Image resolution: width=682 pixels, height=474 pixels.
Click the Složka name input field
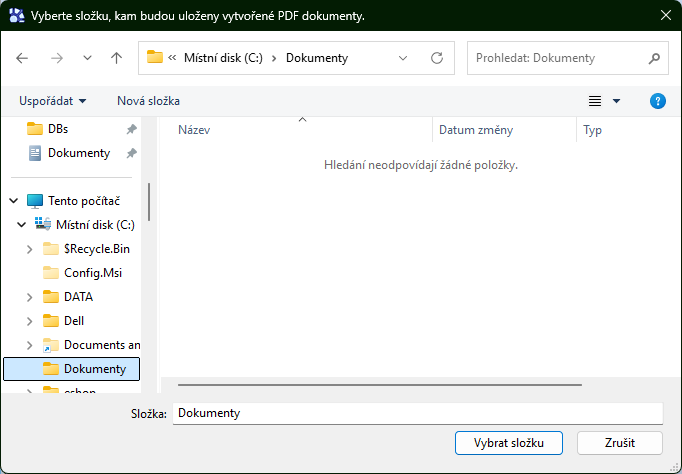tap(417, 413)
